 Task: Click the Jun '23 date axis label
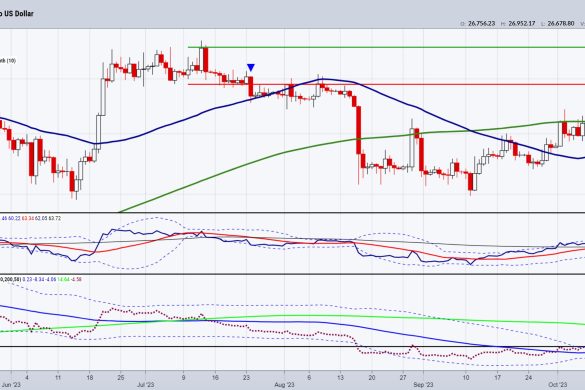[x=11, y=385]
